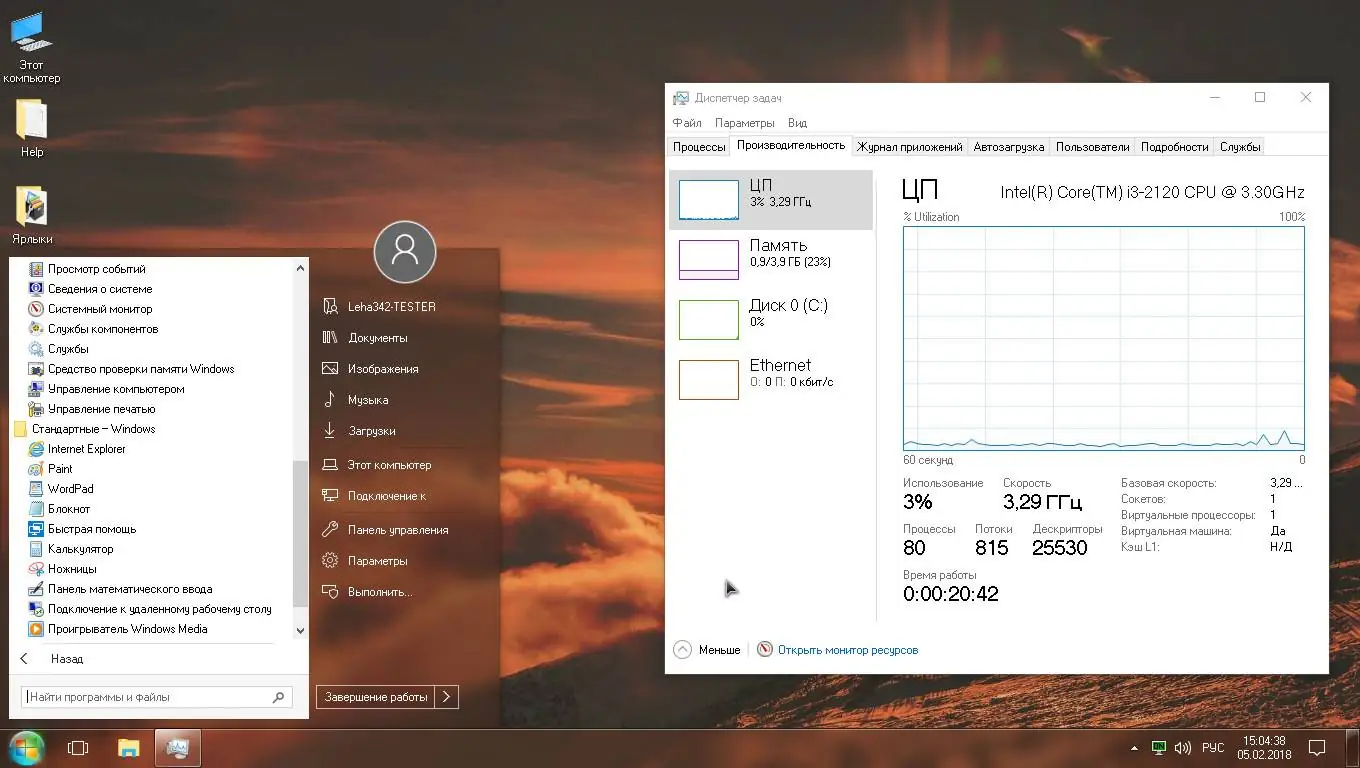Click Выполнить... in start menu
Viewport: 1360px width, 768px height.
[380, 592]
